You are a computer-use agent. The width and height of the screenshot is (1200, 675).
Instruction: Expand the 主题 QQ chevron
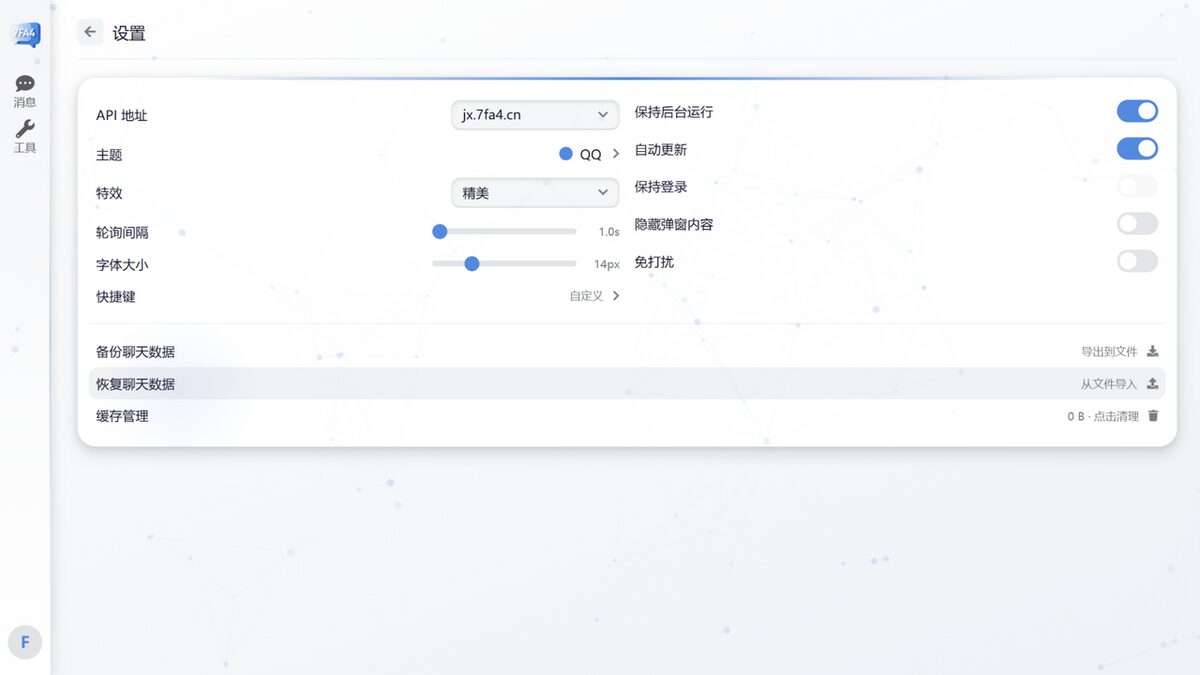pos(616,154)
